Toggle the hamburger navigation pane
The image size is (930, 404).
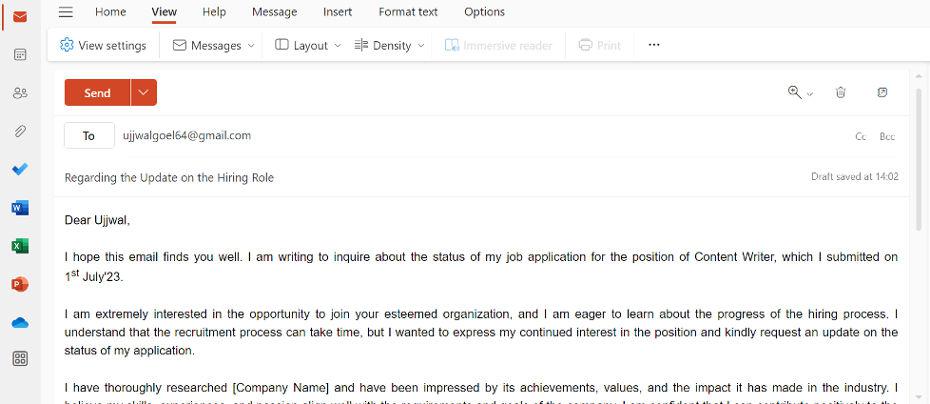point(66,12)
